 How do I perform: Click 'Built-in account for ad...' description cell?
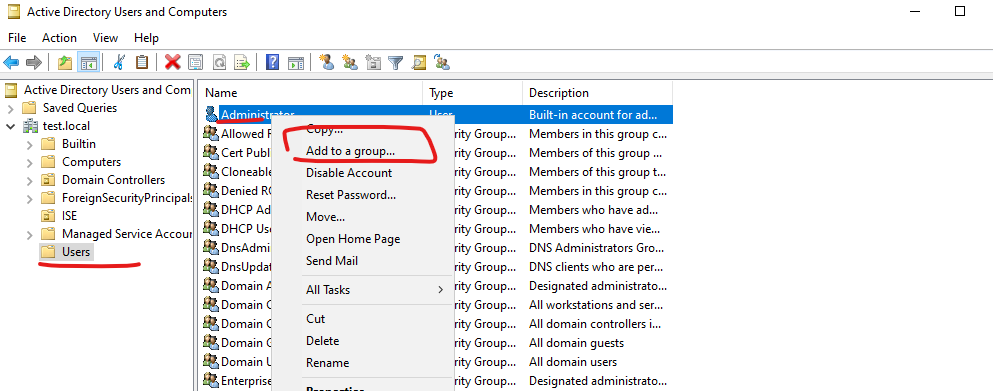pyautogui.click(x=593, y=115)
